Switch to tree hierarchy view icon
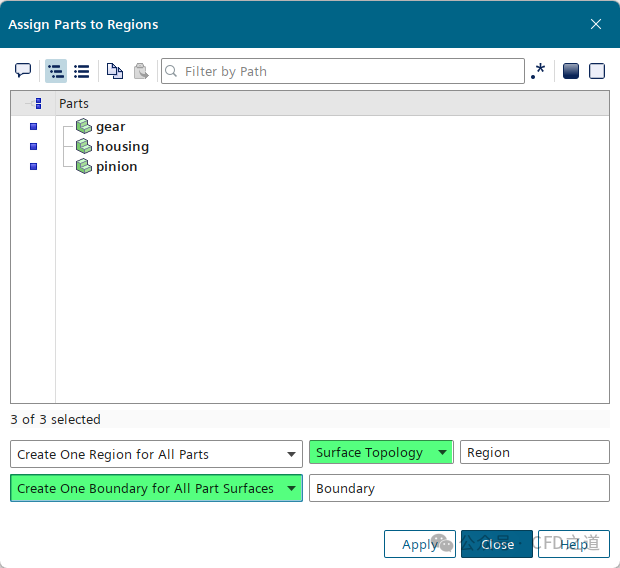The width and height of the screenshot is (620, 568). pos(56,71)
